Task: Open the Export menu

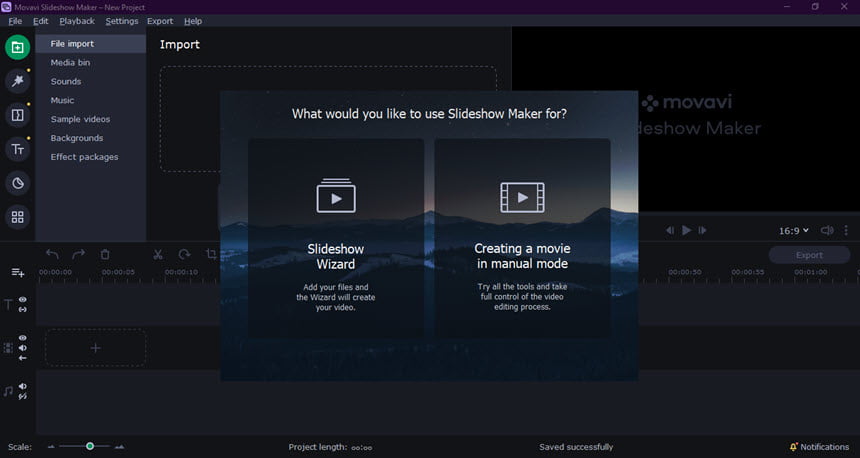Action: click(160, 21)
